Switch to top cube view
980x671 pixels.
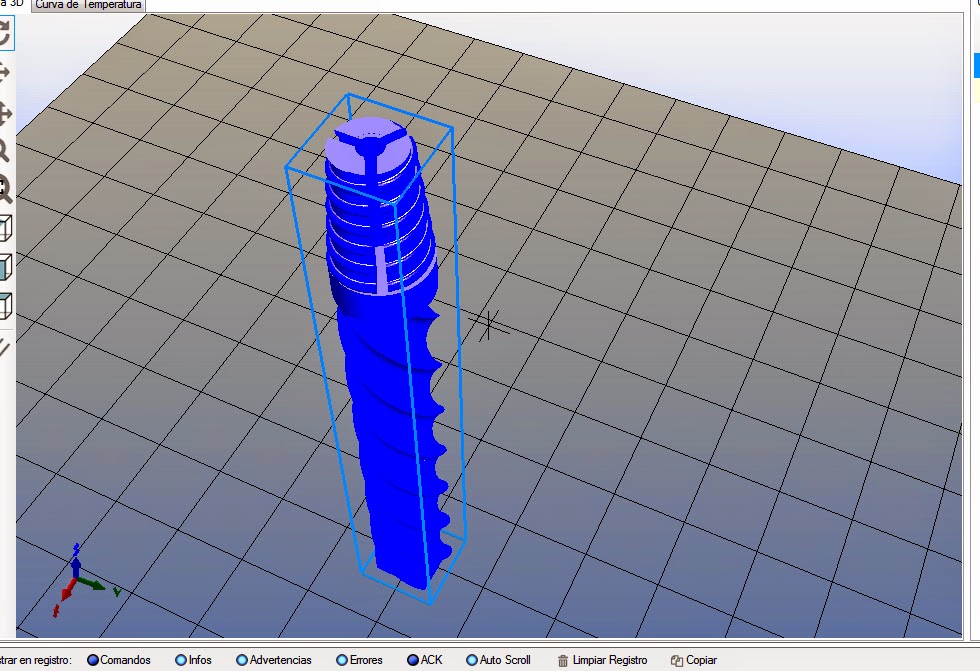(x=6, y=306)
